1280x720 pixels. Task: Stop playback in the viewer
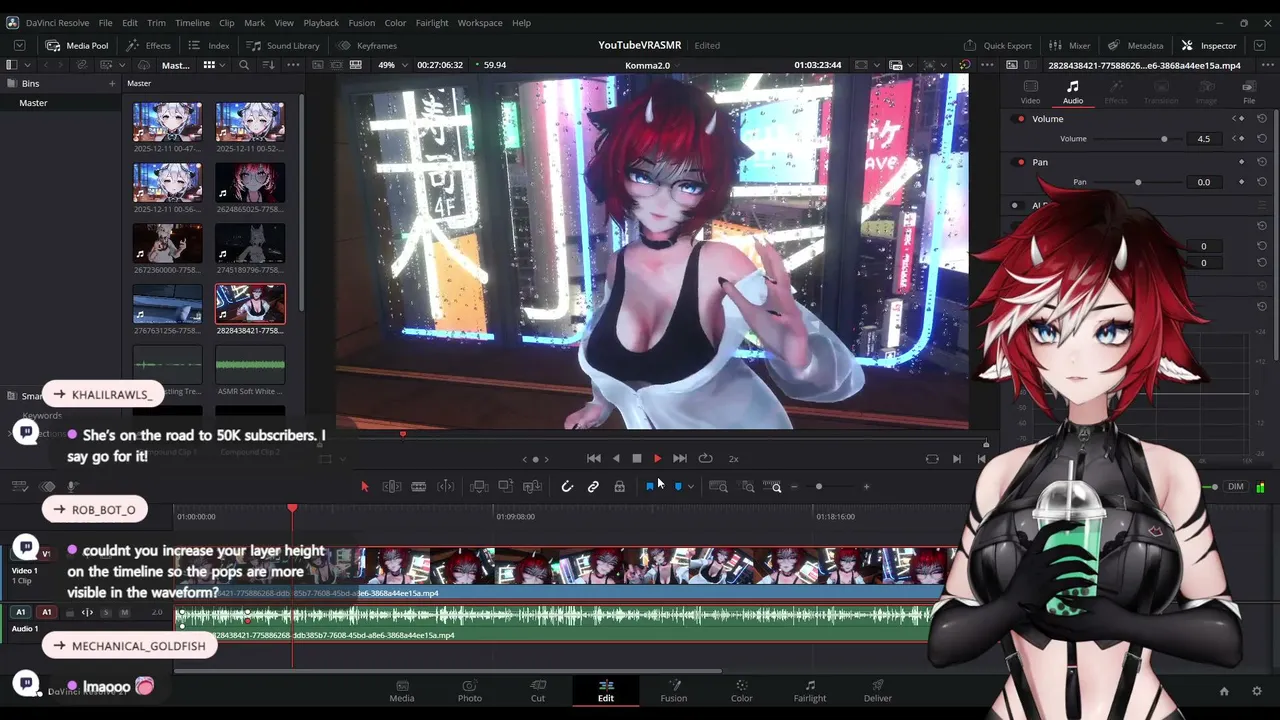[637, 458]
